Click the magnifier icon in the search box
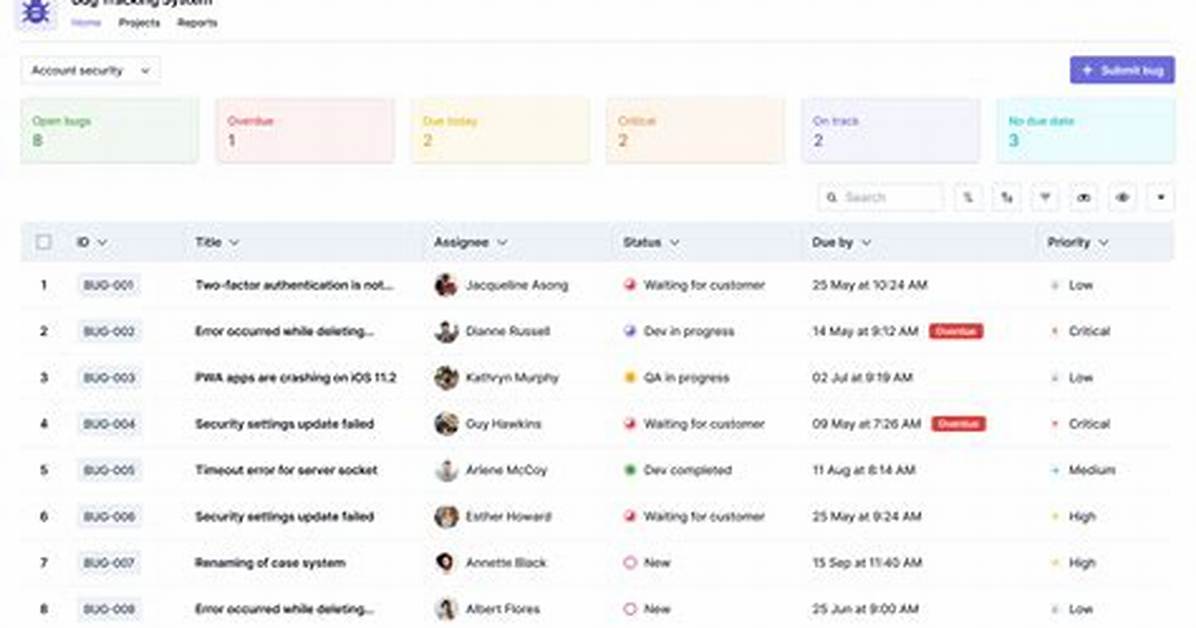The image size is (1196, 628). [832, 198]
